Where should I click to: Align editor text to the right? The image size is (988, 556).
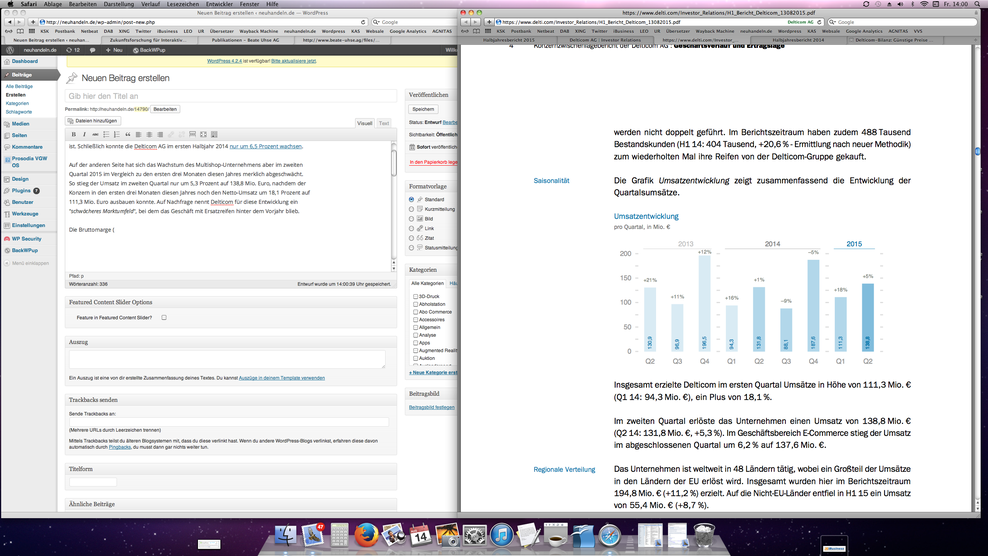coord(159,134)
